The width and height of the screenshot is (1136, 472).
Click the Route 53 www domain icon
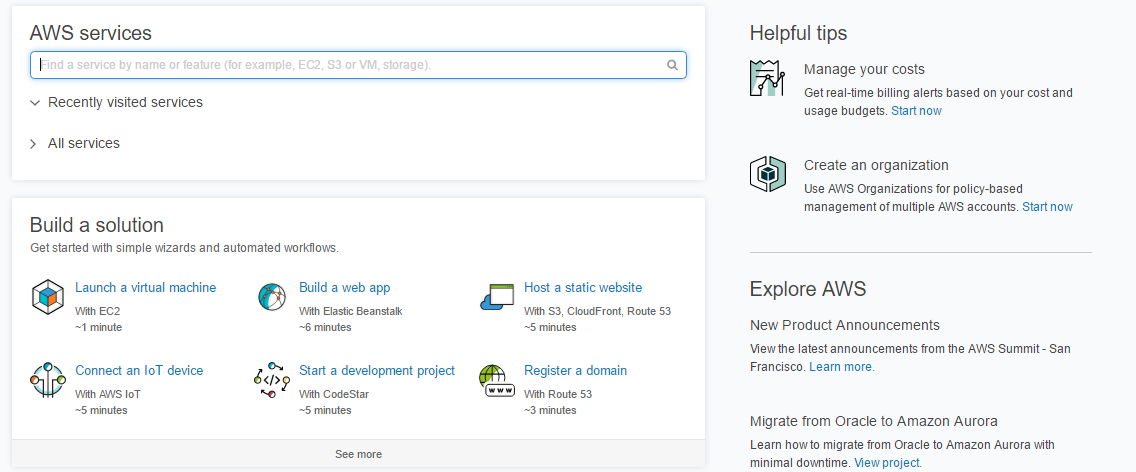(x=496, y=380)
